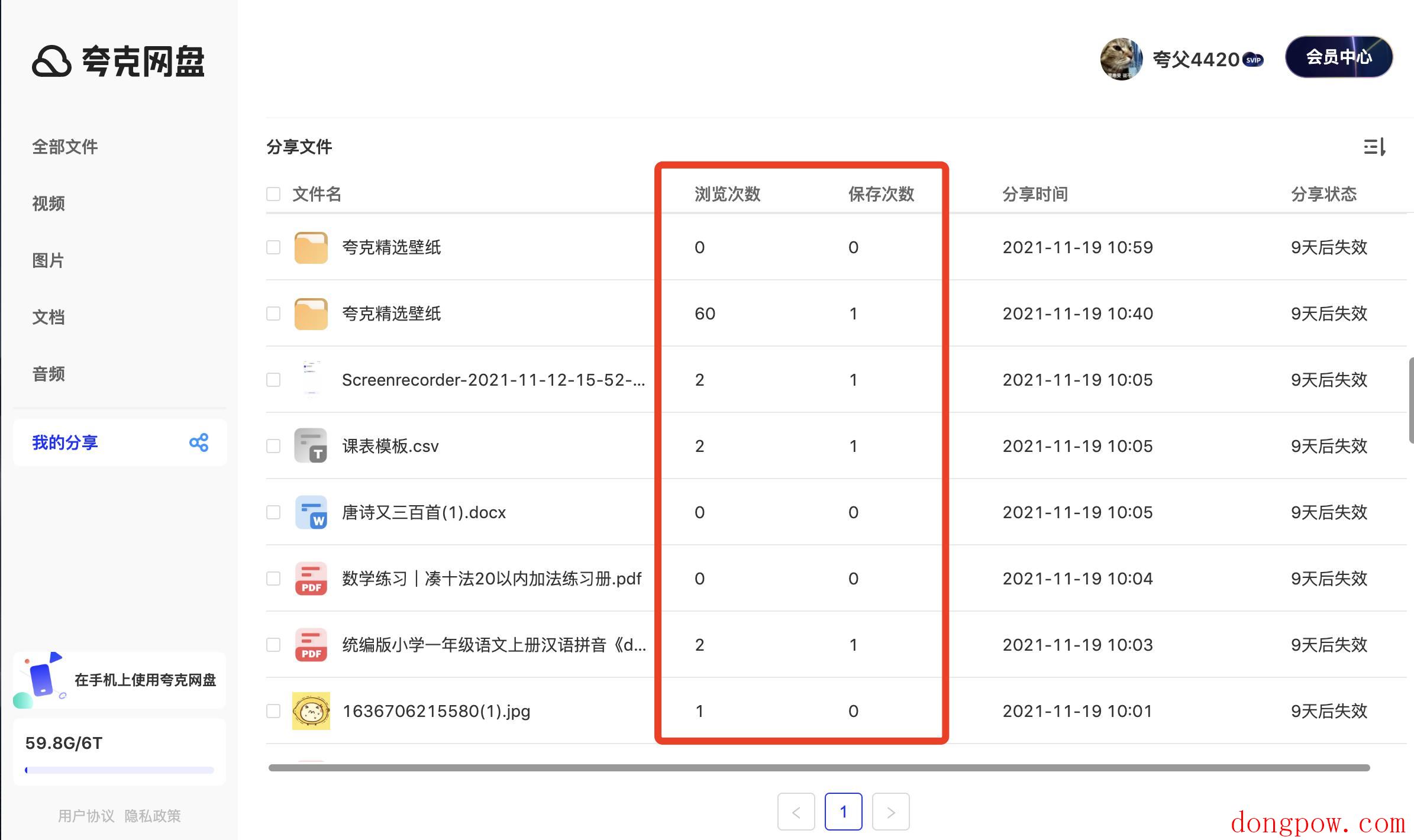Open 1636706215580(1).jpg file name
The width and height of the screenshot is (1414, 840).
coord(437,711)
